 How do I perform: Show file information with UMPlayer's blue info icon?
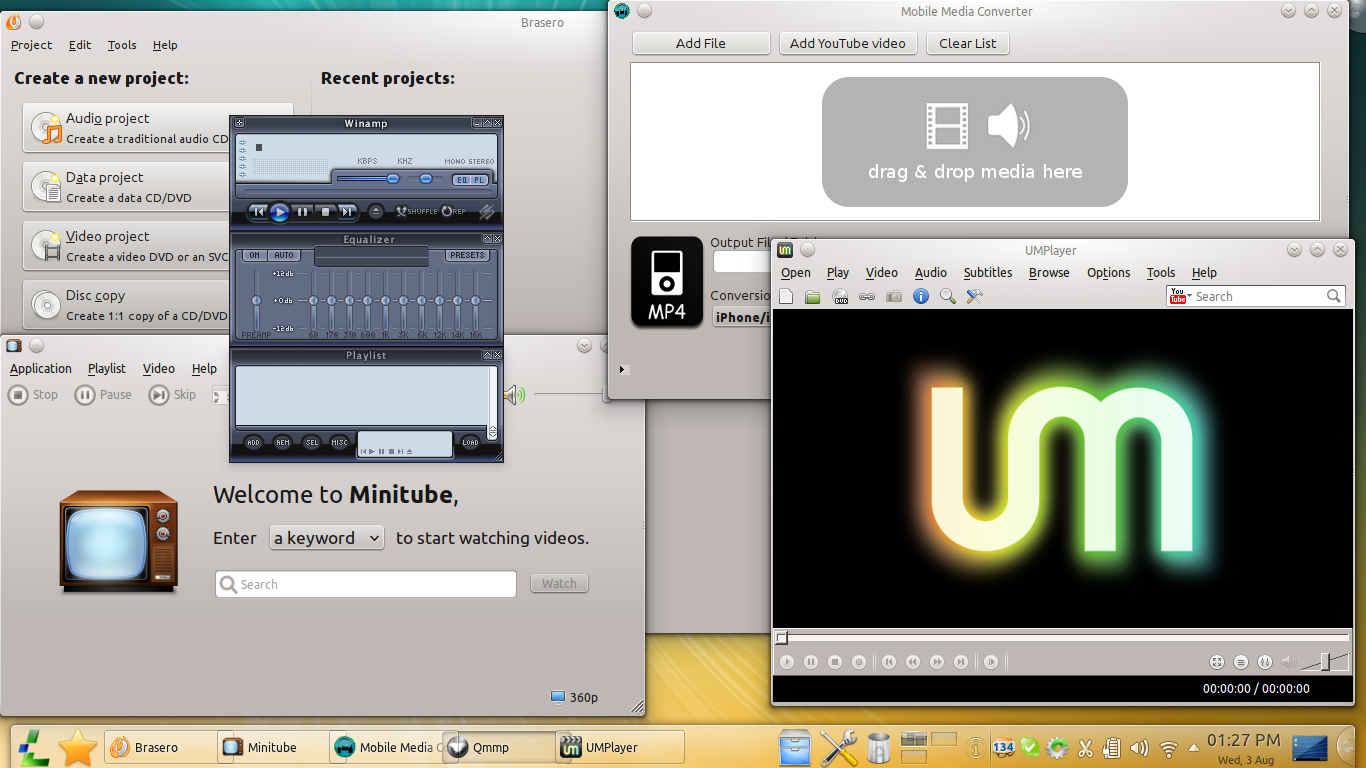921,296
